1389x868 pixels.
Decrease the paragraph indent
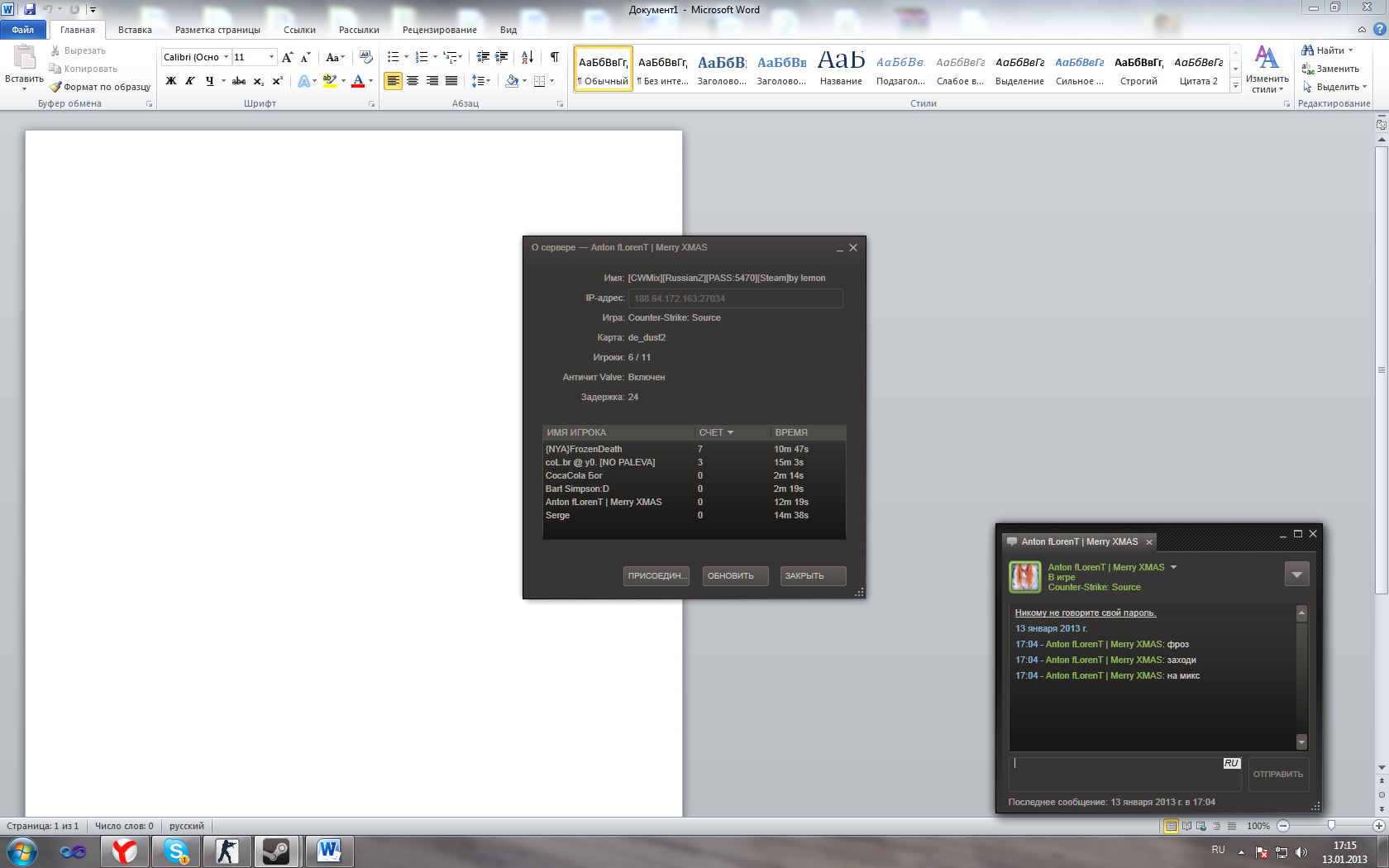[483, 57]
